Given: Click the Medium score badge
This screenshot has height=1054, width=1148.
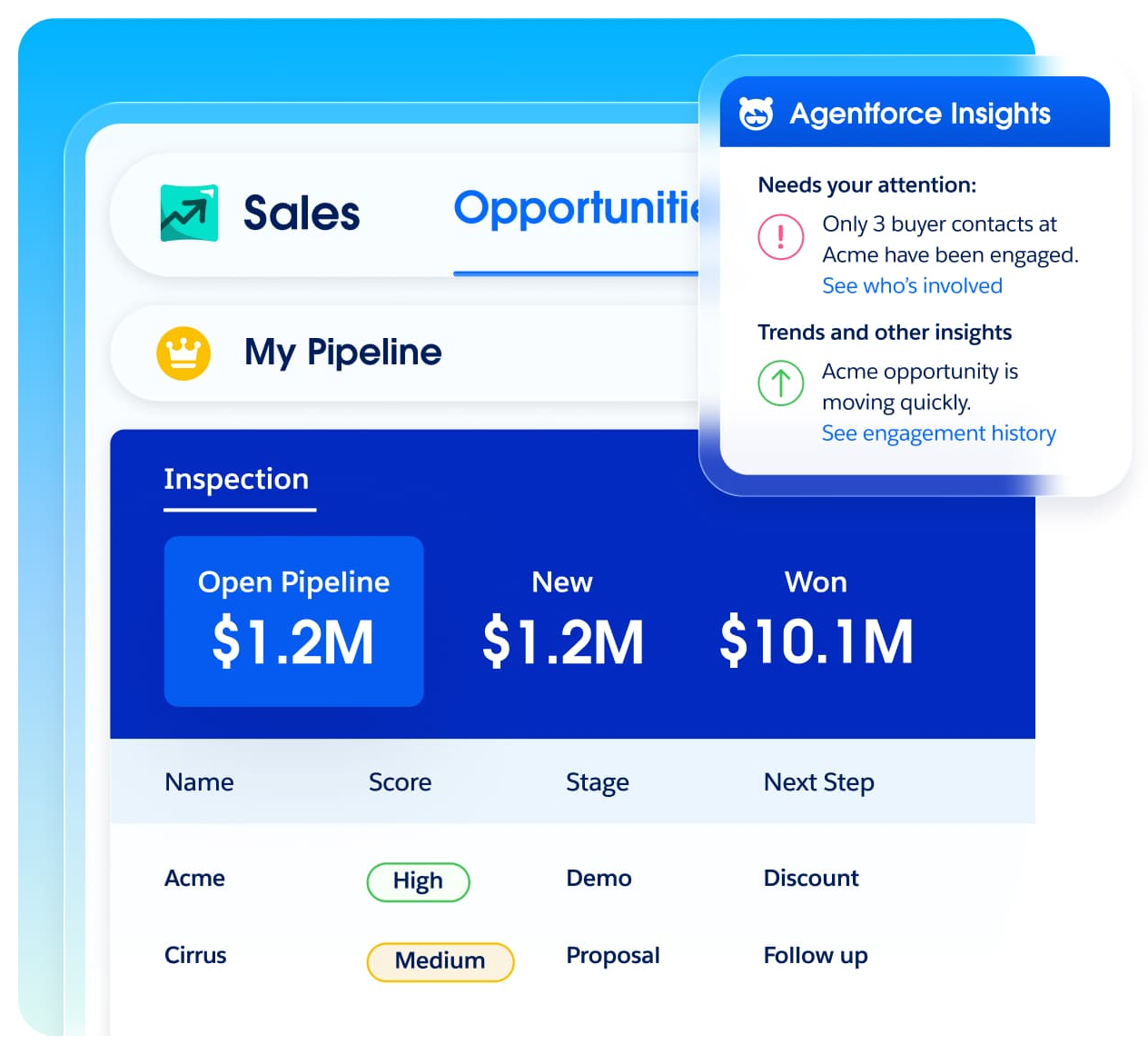Looking at the screenshot, I should coord(440,961).
